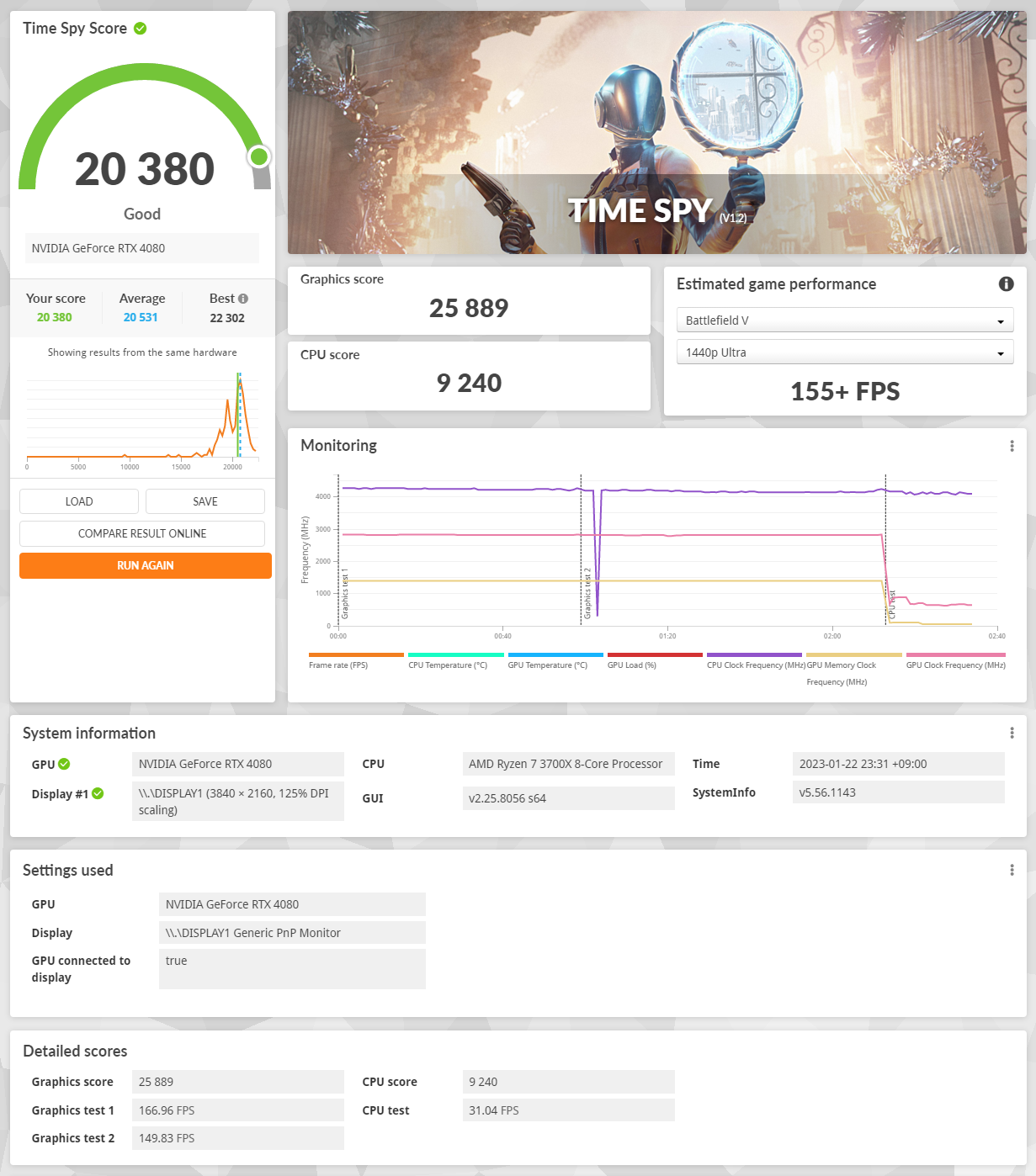Click the purple CPU clock legend swatch
This screenshot has width=1036, height=1176.
(x=755, y=654)
